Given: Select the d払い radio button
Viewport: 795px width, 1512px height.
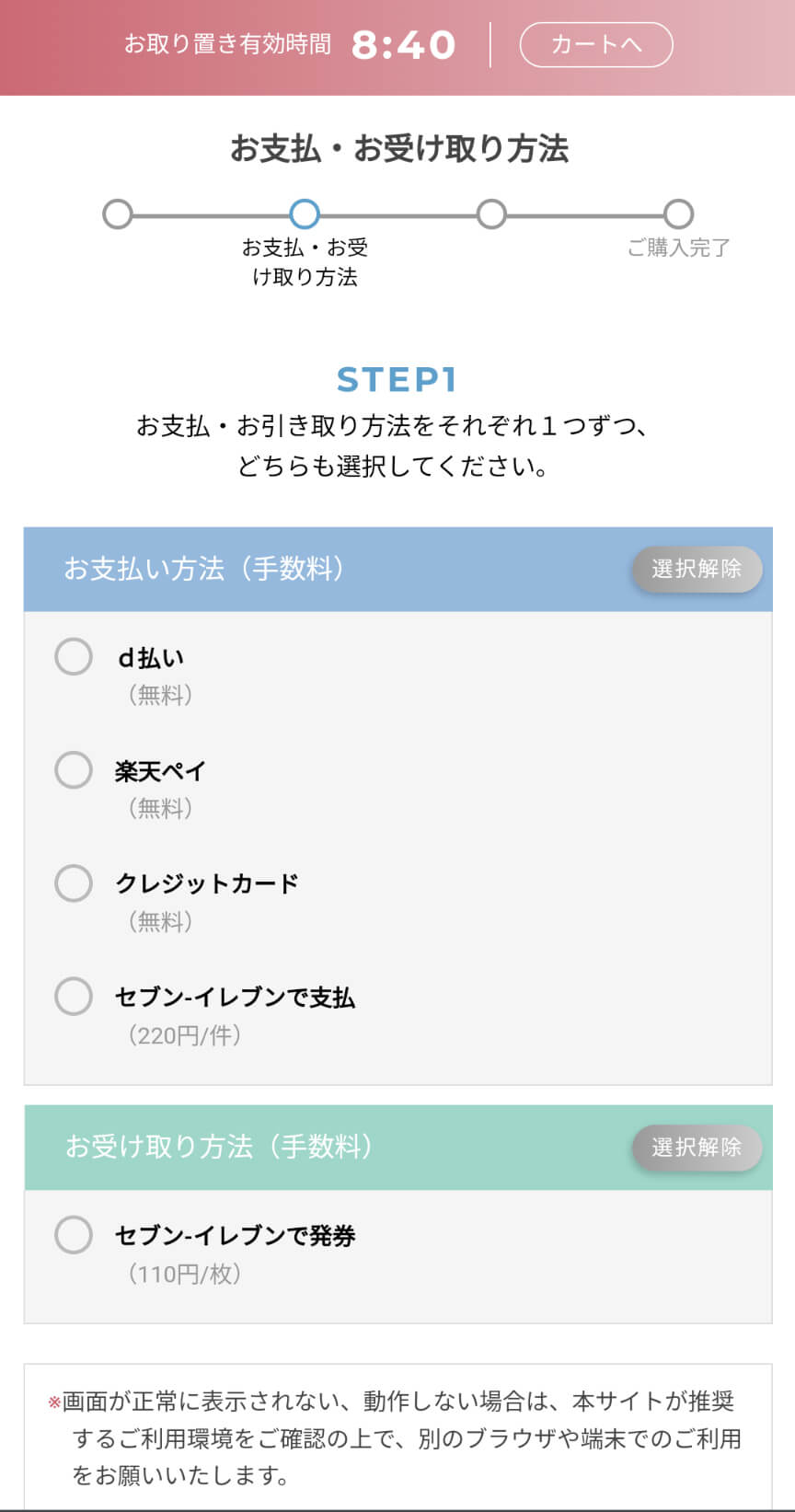Looking at the screenshot, I should click(74, 657).
